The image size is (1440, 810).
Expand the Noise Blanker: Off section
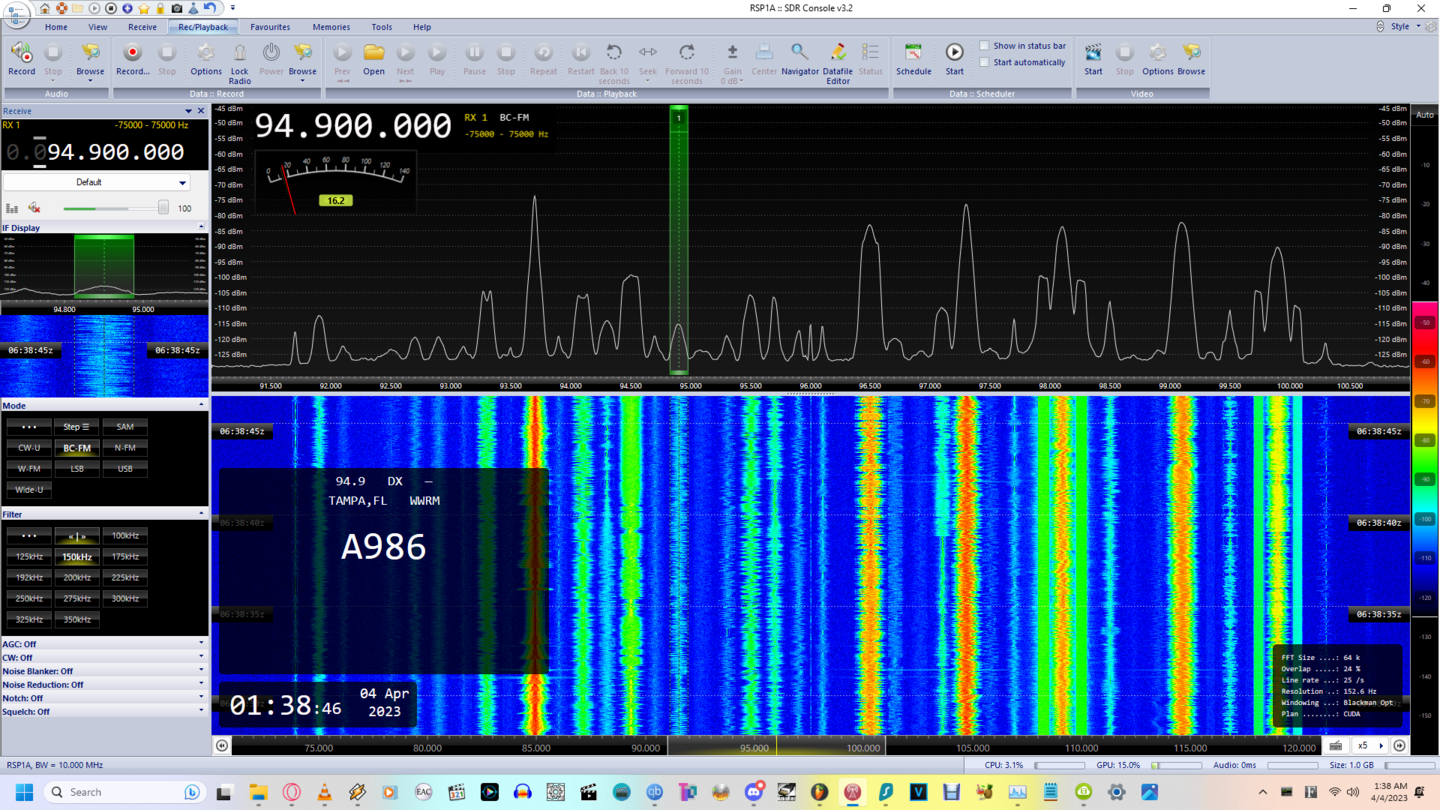pos(104,671)
